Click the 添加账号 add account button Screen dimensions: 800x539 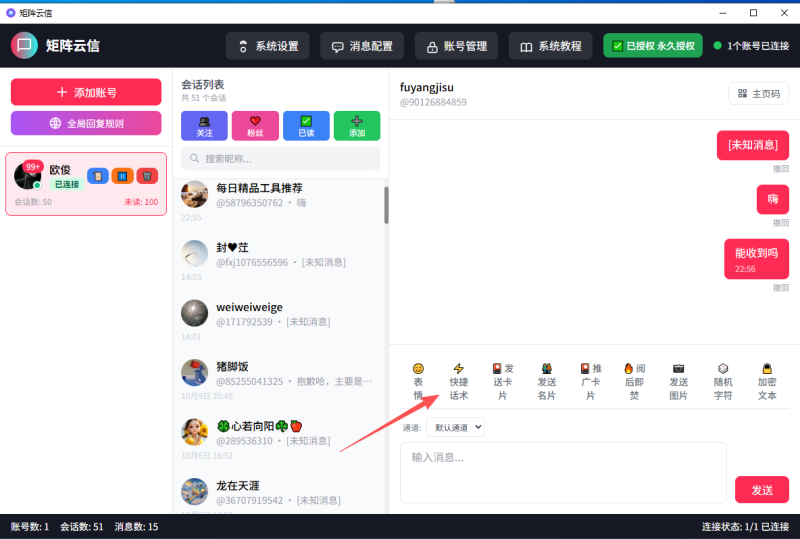click(x=86, y=92)
